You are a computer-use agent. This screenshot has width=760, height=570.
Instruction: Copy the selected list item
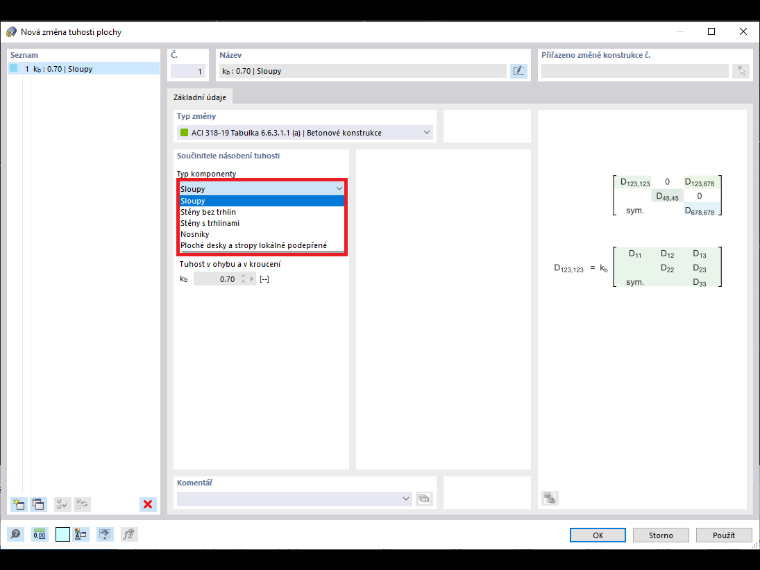coord(38,504)
